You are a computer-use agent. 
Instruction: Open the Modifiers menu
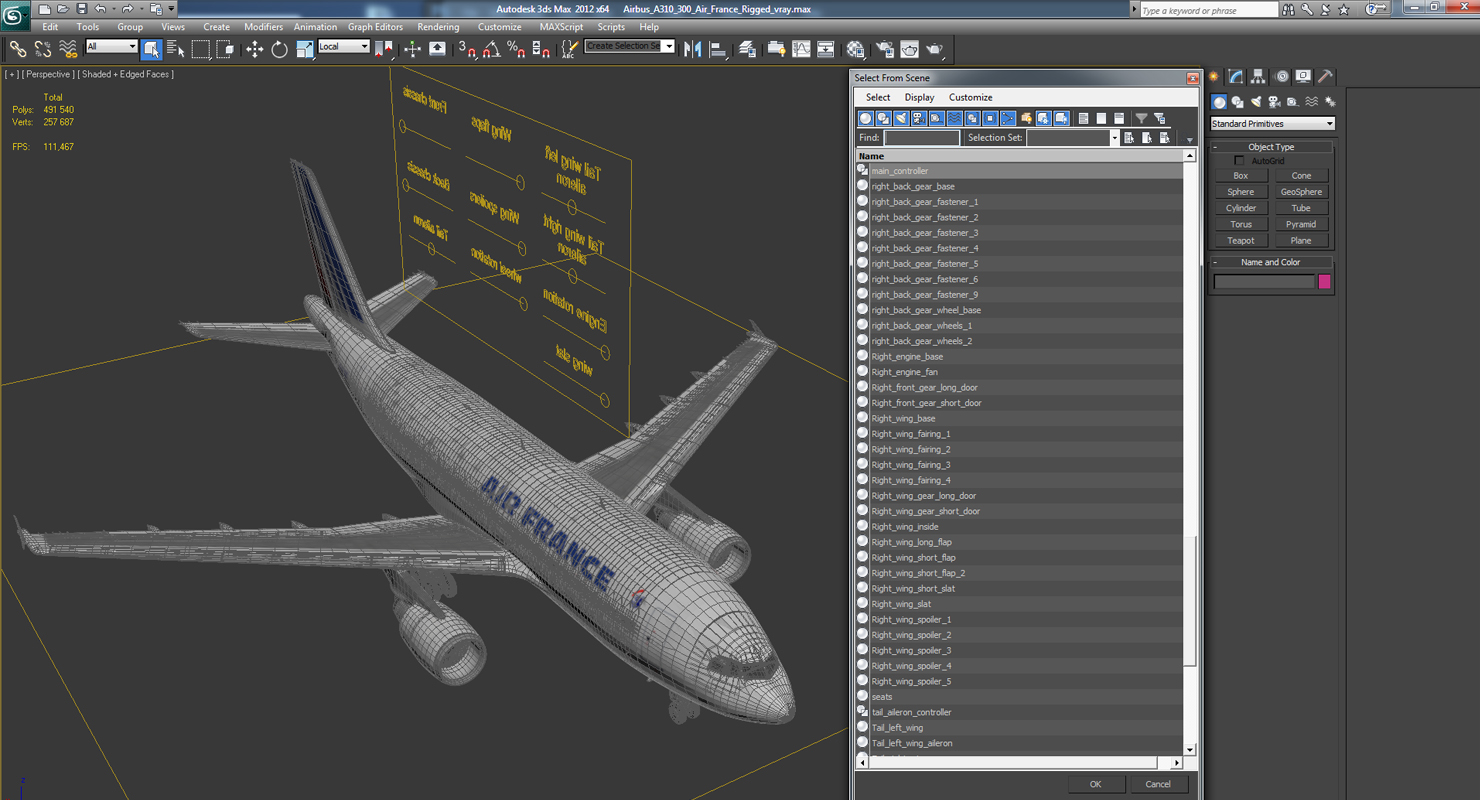263,27
